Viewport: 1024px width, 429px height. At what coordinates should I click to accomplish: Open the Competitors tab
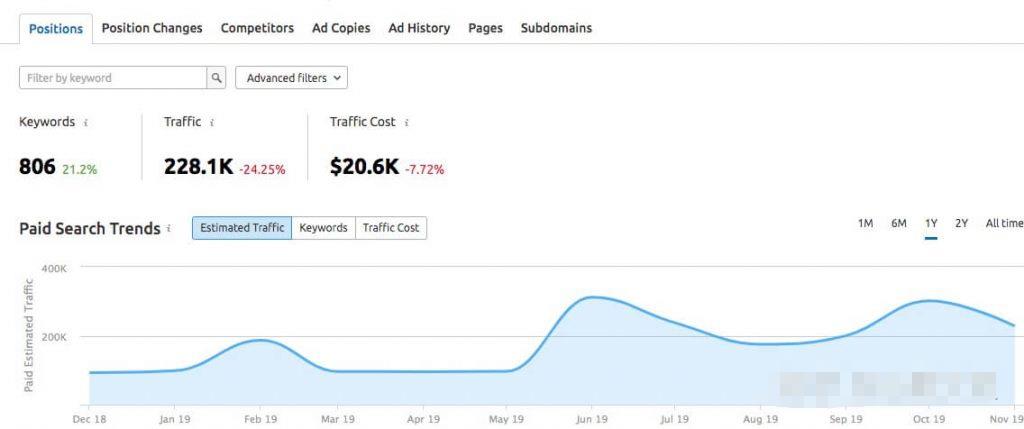[257, 28]
